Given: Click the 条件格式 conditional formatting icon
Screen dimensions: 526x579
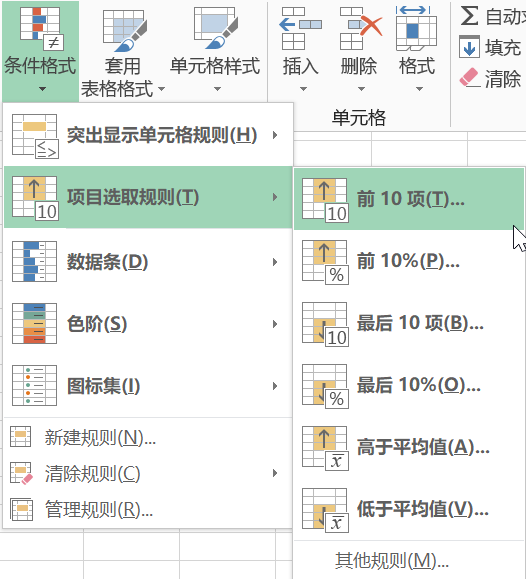Looking at the screenshot, I should (41, 28).
